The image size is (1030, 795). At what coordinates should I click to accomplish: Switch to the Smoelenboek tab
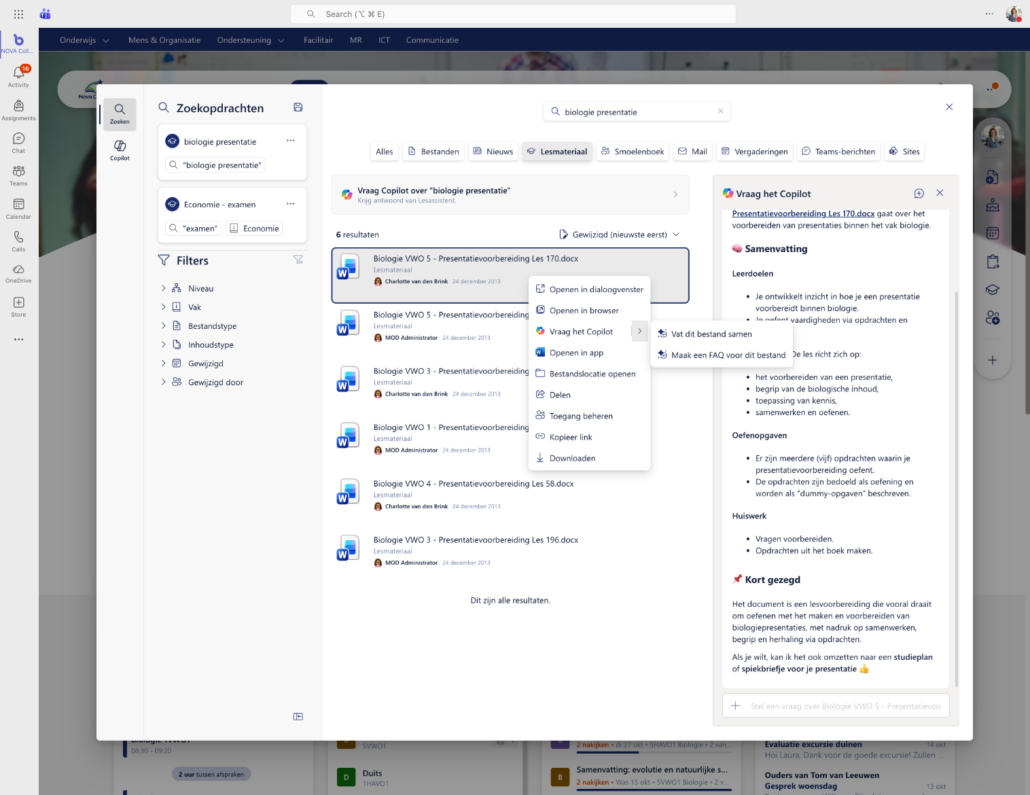coord(632,151)
